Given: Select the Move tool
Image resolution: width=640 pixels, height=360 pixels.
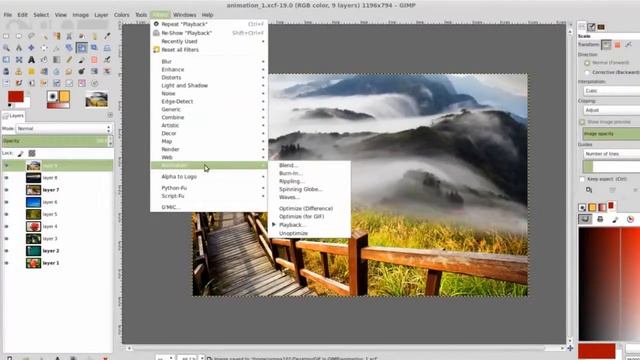Looking at the screenshot, I should (x=31, y=48).
